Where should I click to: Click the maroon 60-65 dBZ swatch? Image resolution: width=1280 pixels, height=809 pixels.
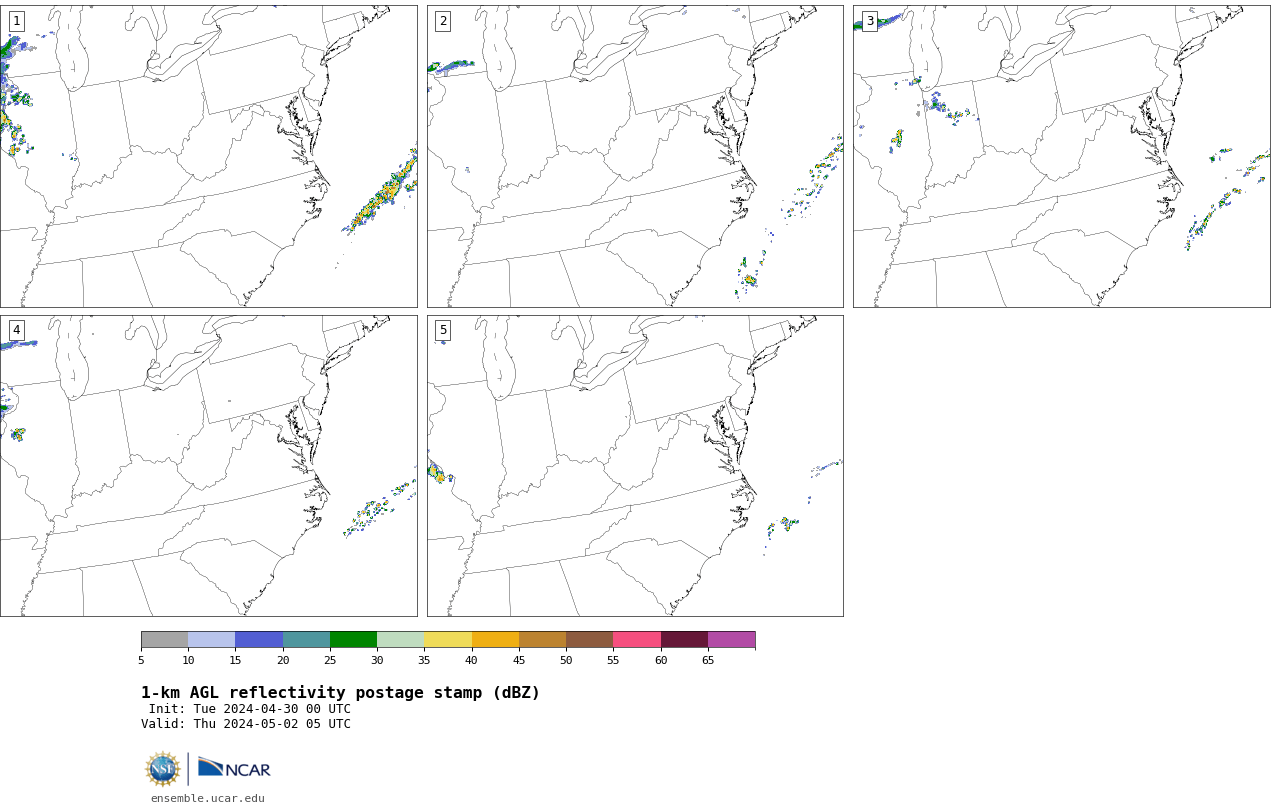[x=684, y=640]
